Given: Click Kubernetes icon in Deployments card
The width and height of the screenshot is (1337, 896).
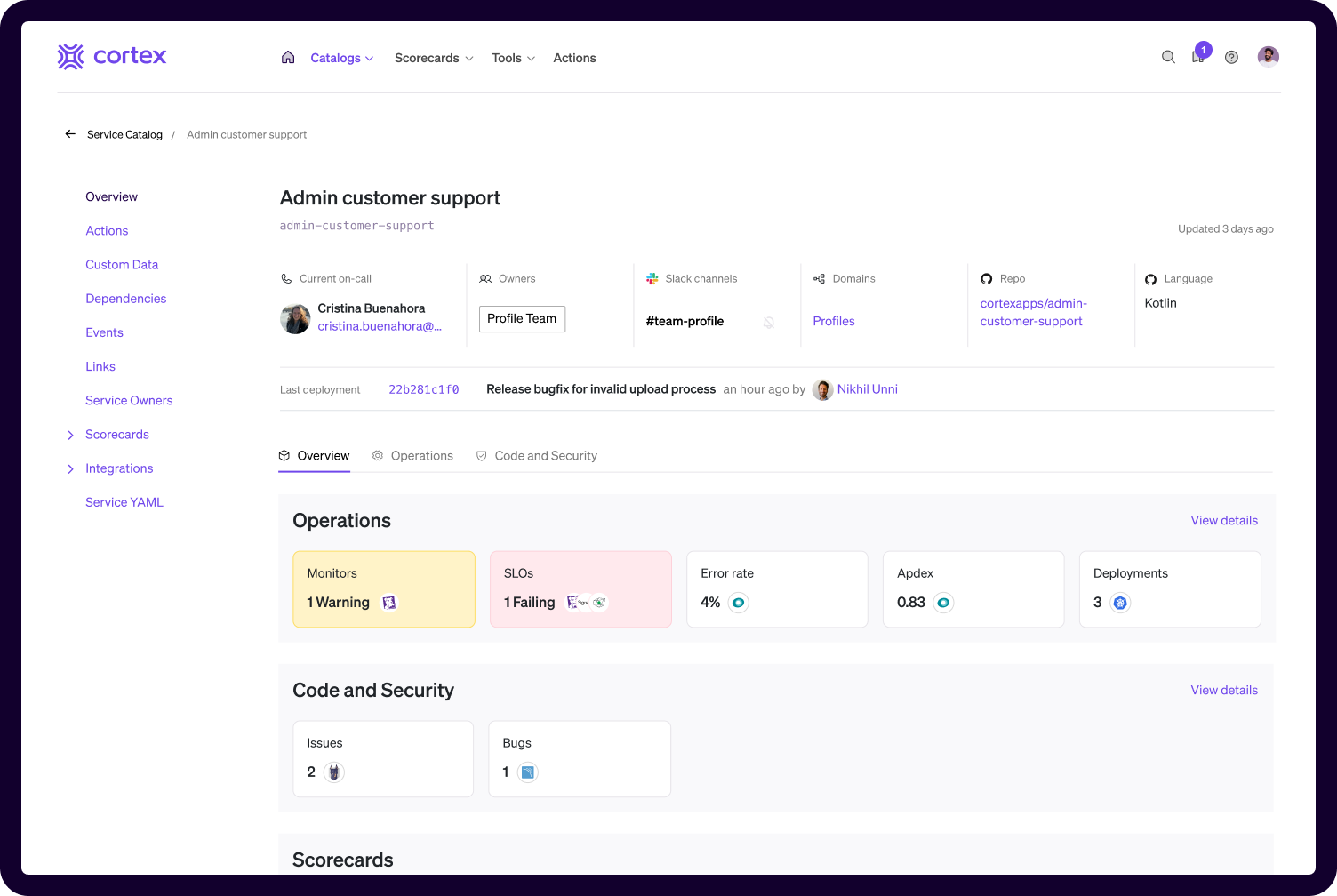Looking at the screenshot, I should (x=1120, y=603).
